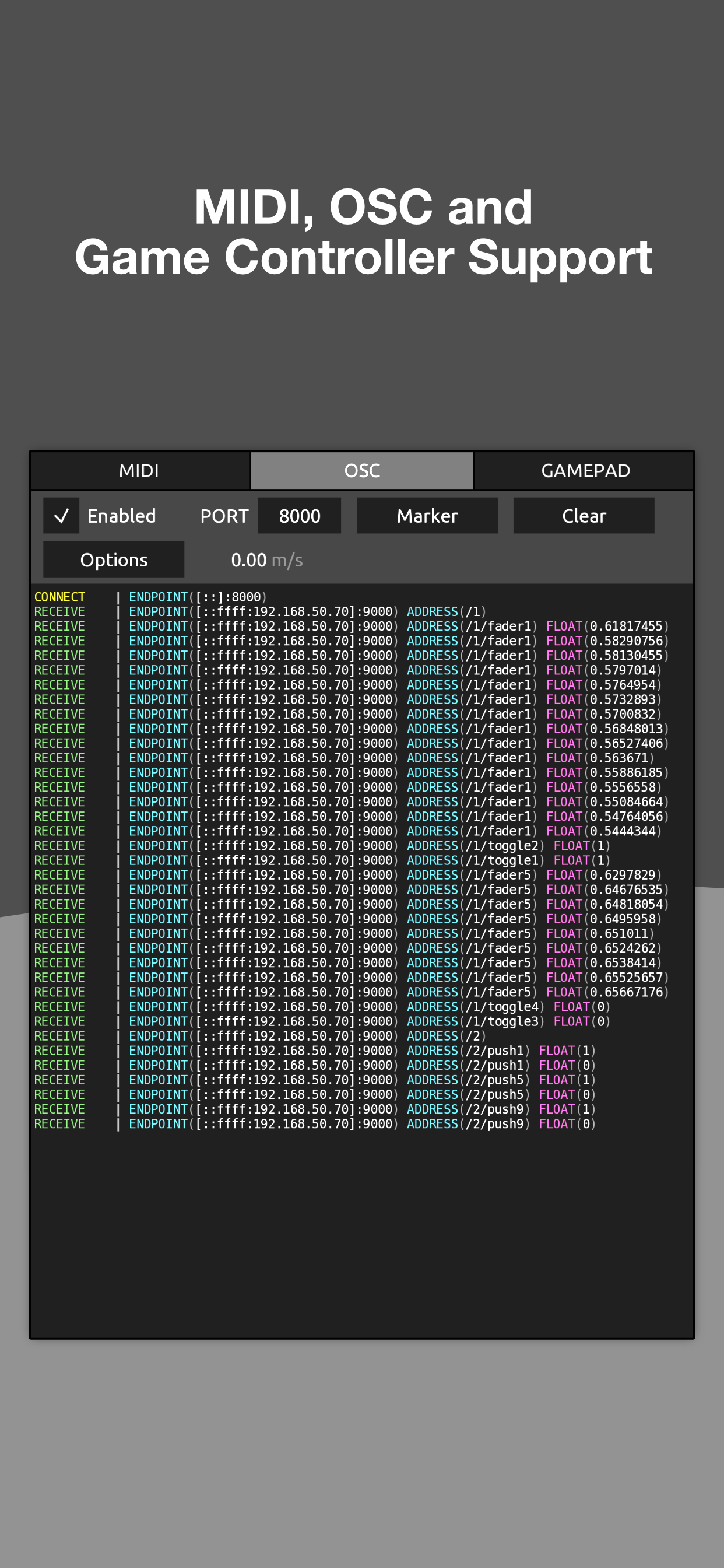Click FLOAT(0.5764954) value
The image size is (724, 1568).
point(603,685)
